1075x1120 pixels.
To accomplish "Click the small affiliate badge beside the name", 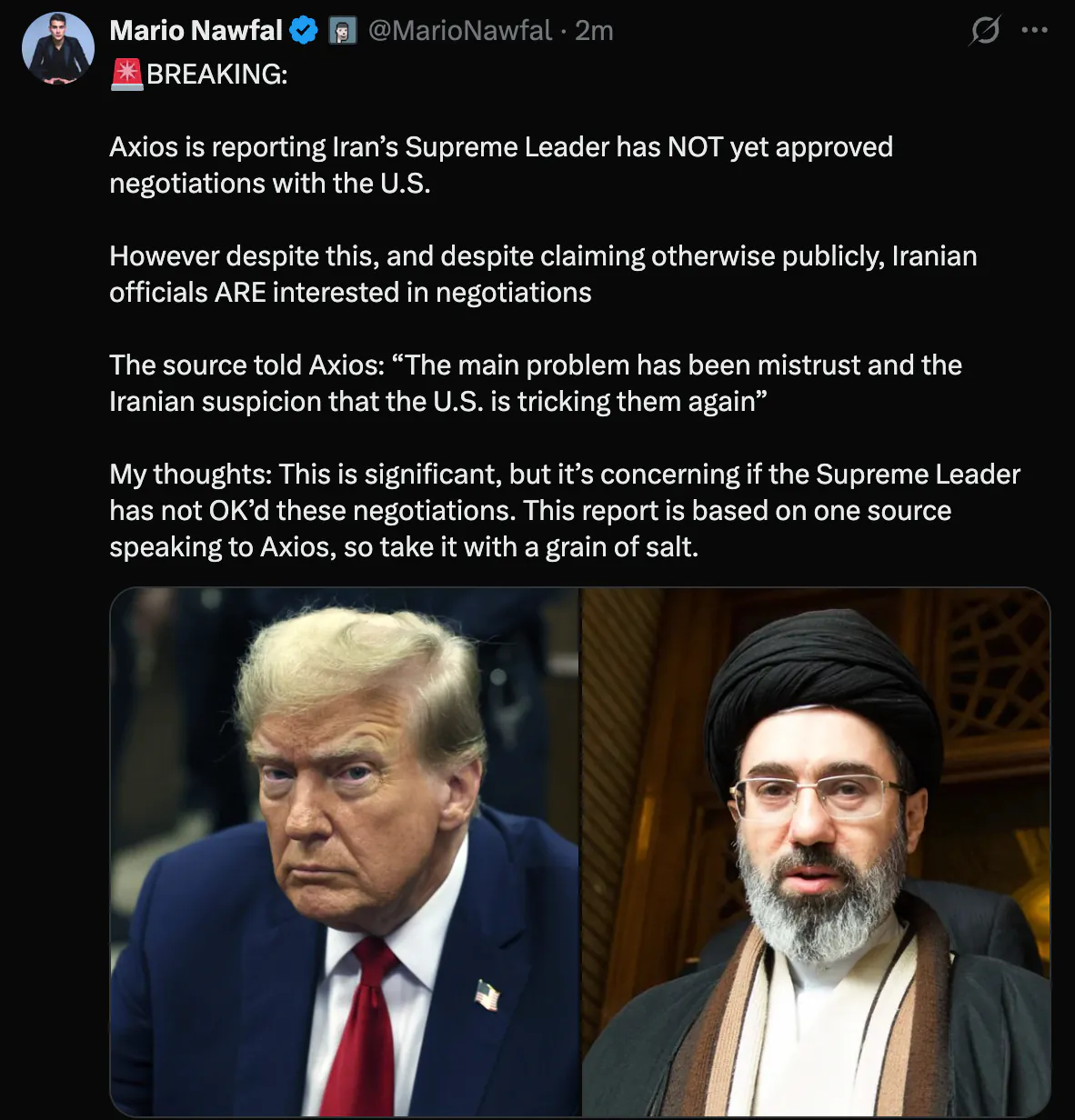I will point(342,32).
